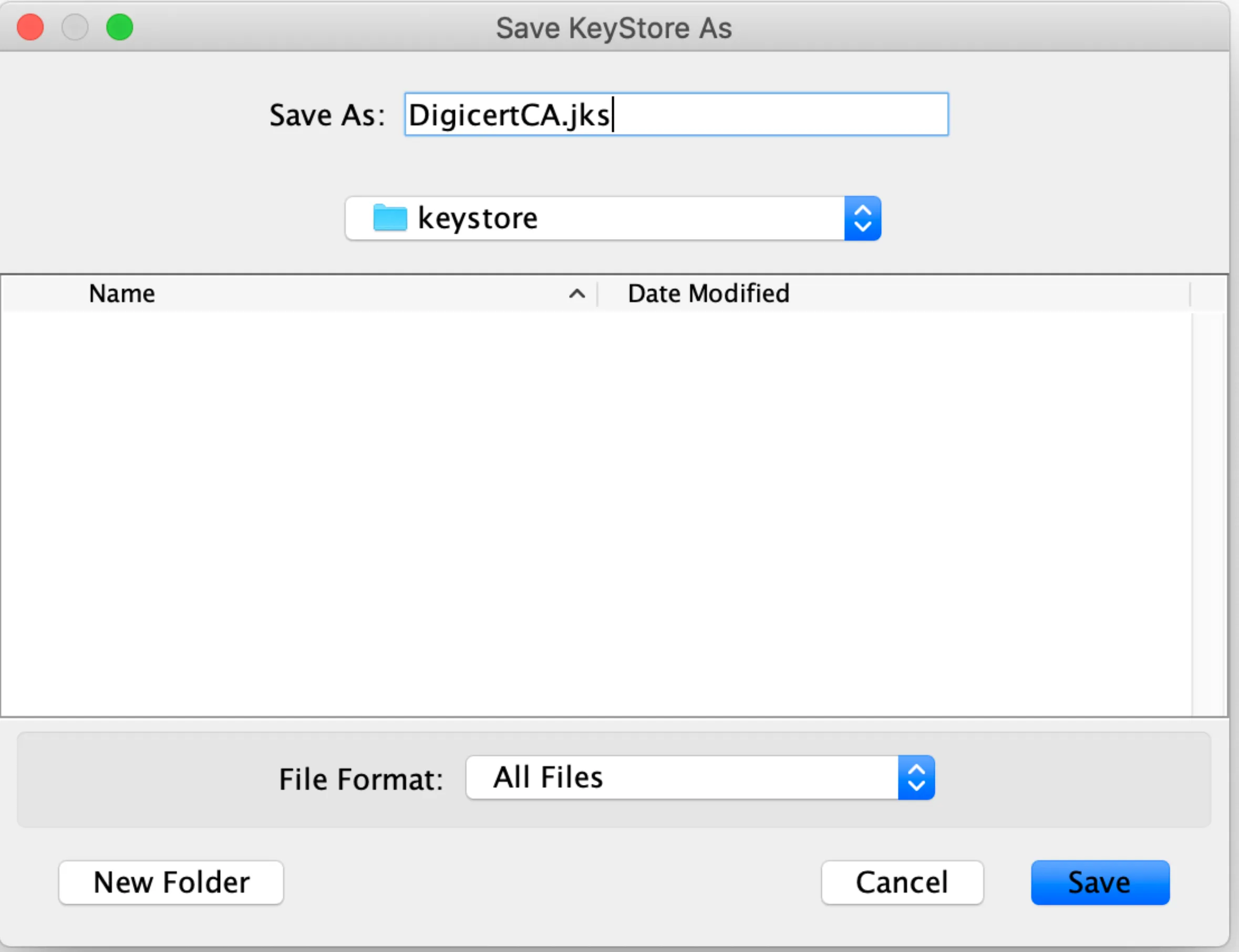Open the keystore folder location dropdown
1239x952 pixels.
tap(613, 219)
